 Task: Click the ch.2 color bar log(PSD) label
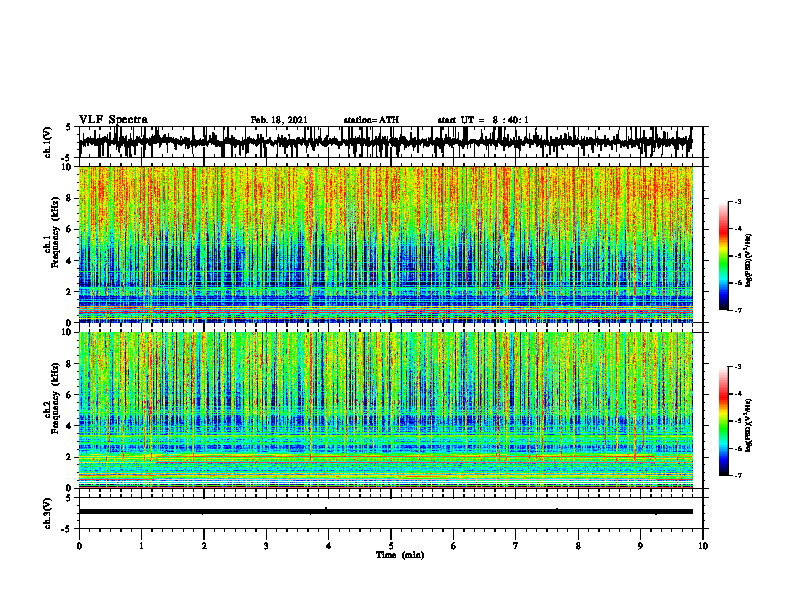click(x=749, y=426)
